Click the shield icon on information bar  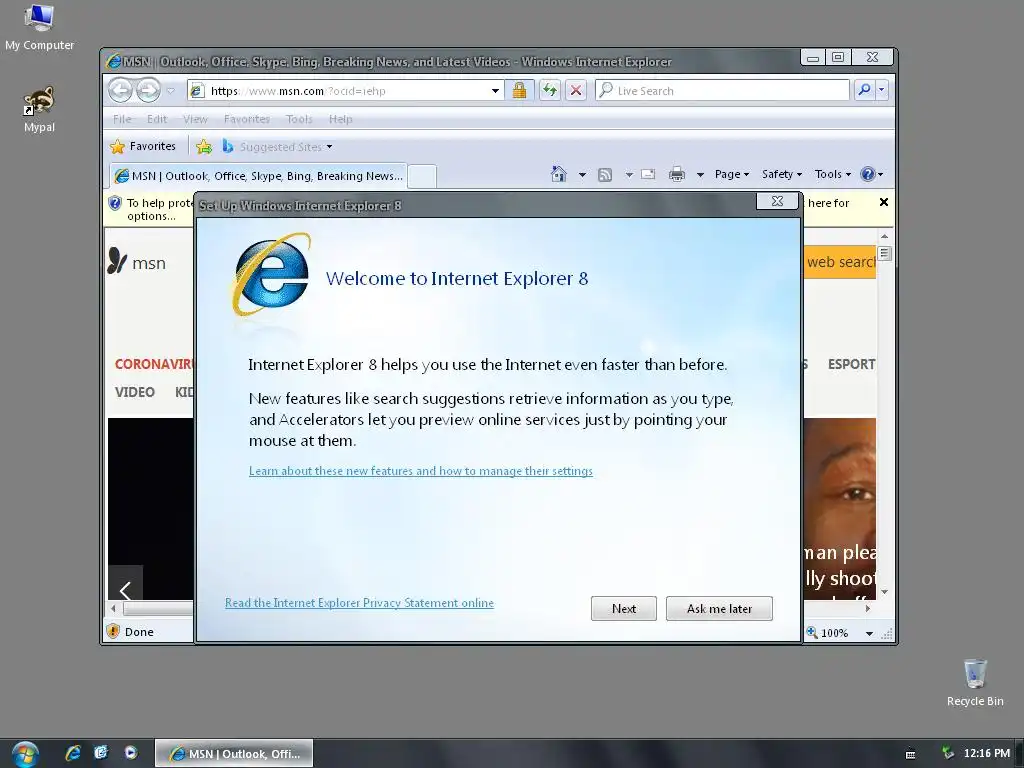[x=115, y=203]
